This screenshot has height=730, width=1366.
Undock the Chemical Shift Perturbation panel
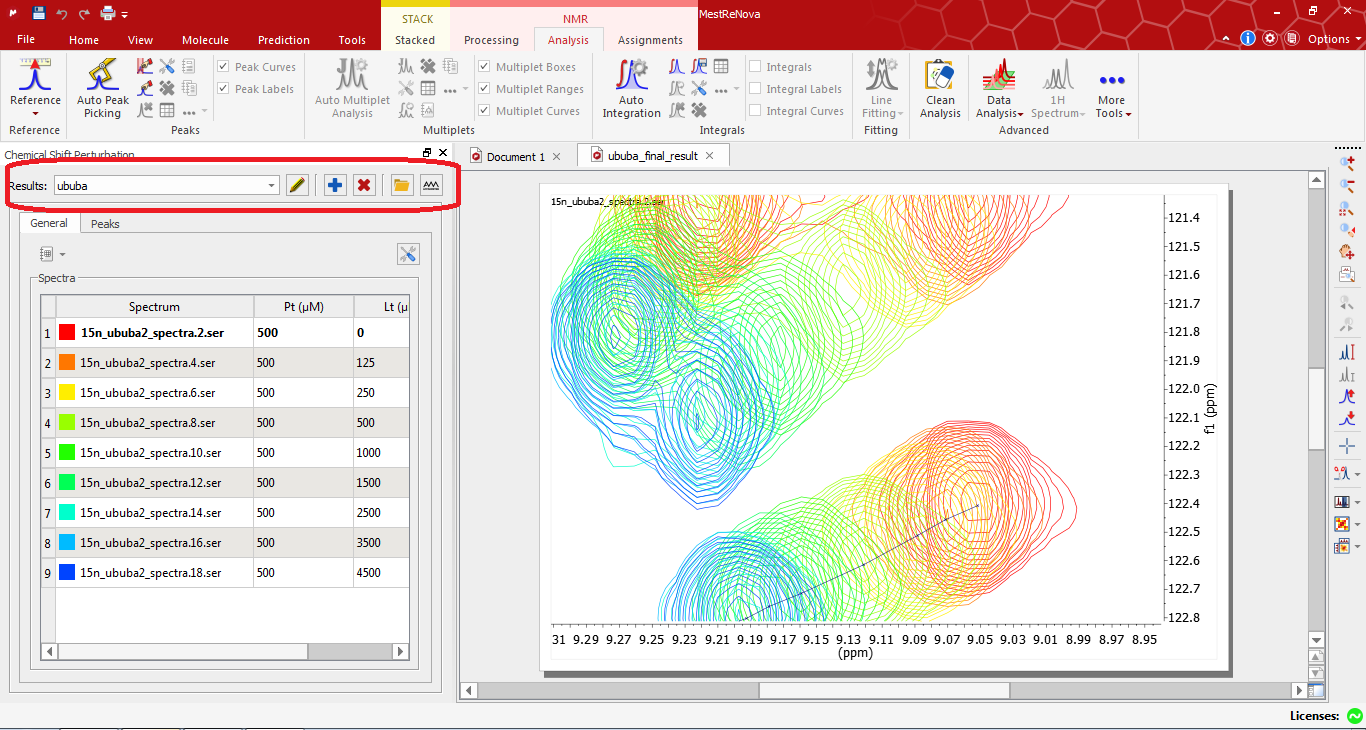pyautogui.click(x=428, y=152)
